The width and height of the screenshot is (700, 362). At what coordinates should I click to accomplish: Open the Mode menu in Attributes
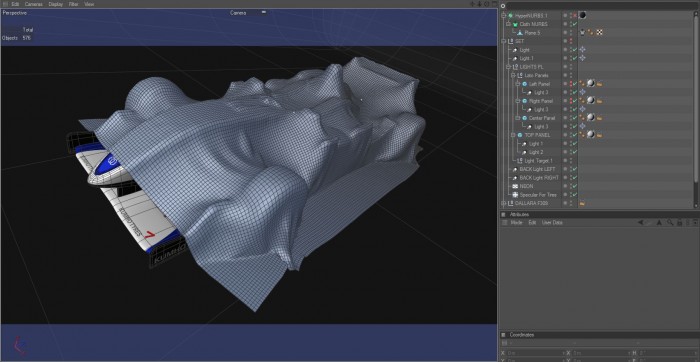point(517,222)
